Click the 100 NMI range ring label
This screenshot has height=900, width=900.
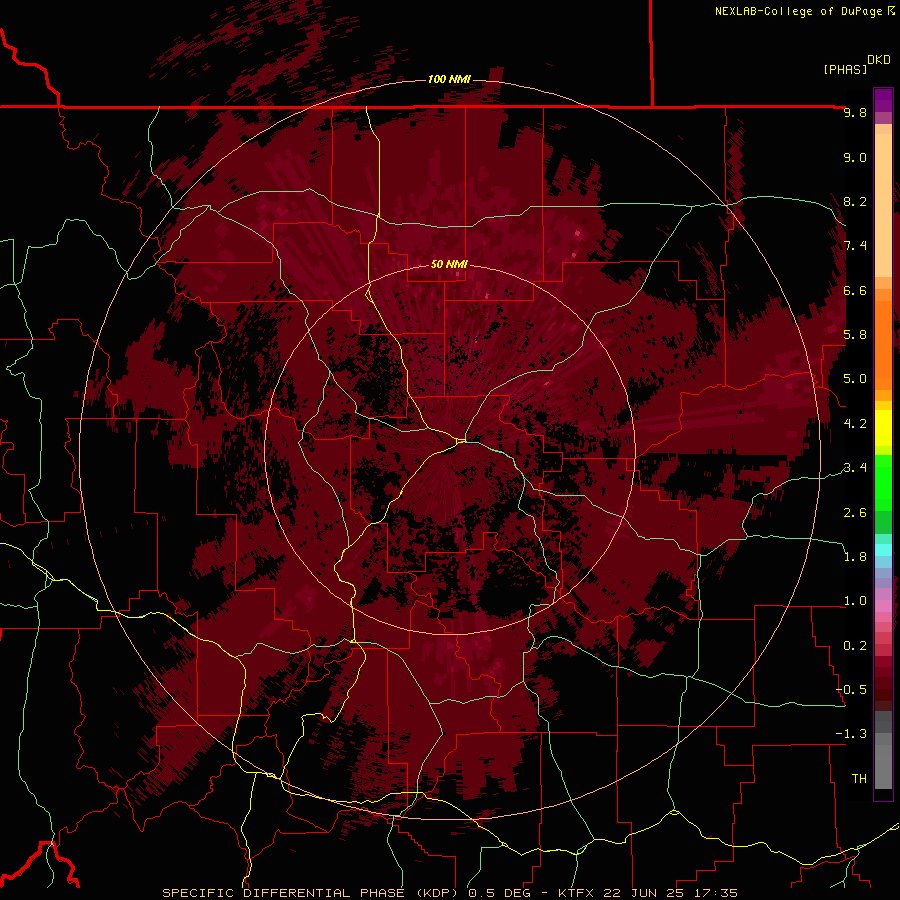tap(449, 79)
